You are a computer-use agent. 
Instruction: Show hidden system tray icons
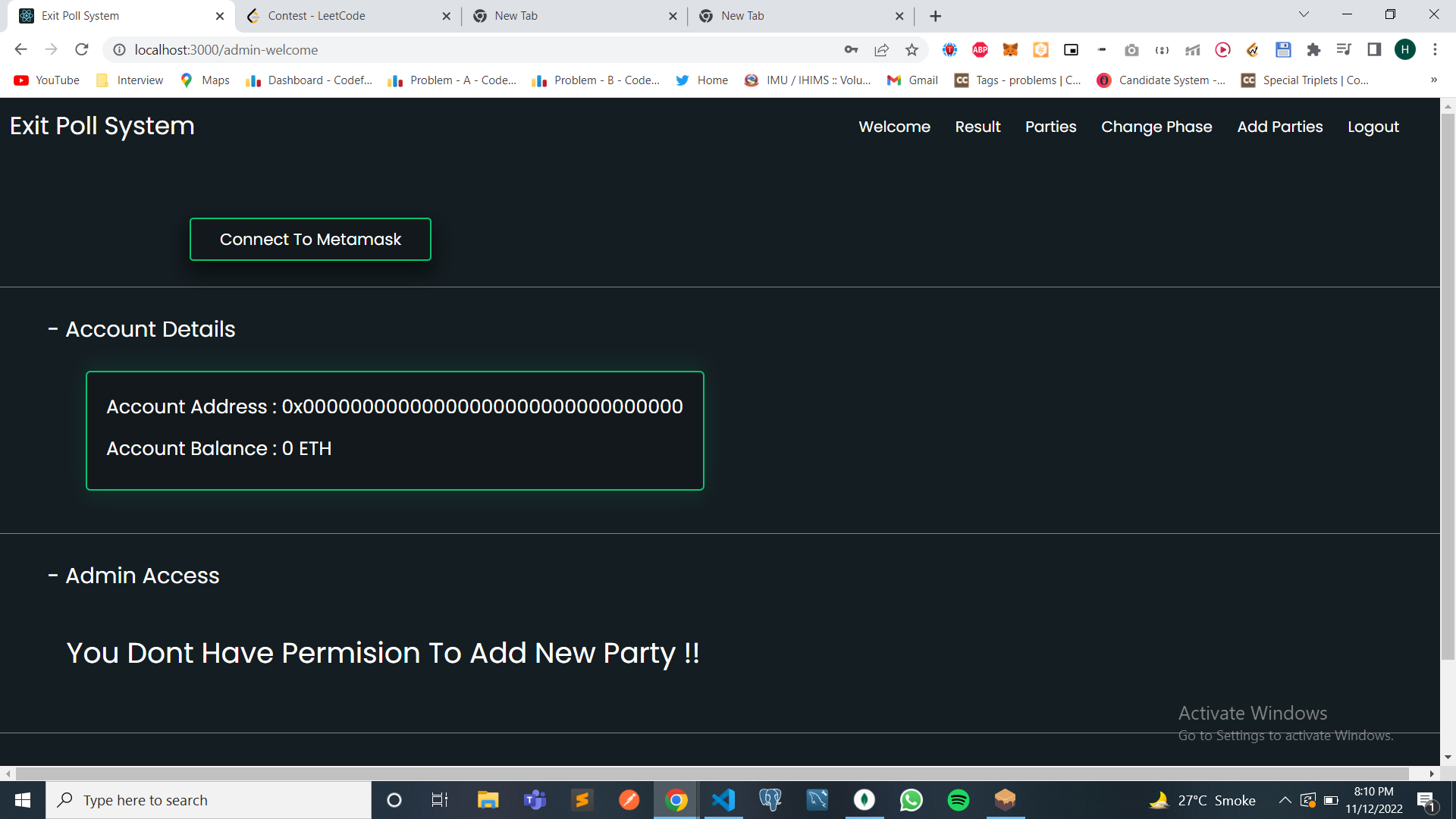(x=1285, y=800)
